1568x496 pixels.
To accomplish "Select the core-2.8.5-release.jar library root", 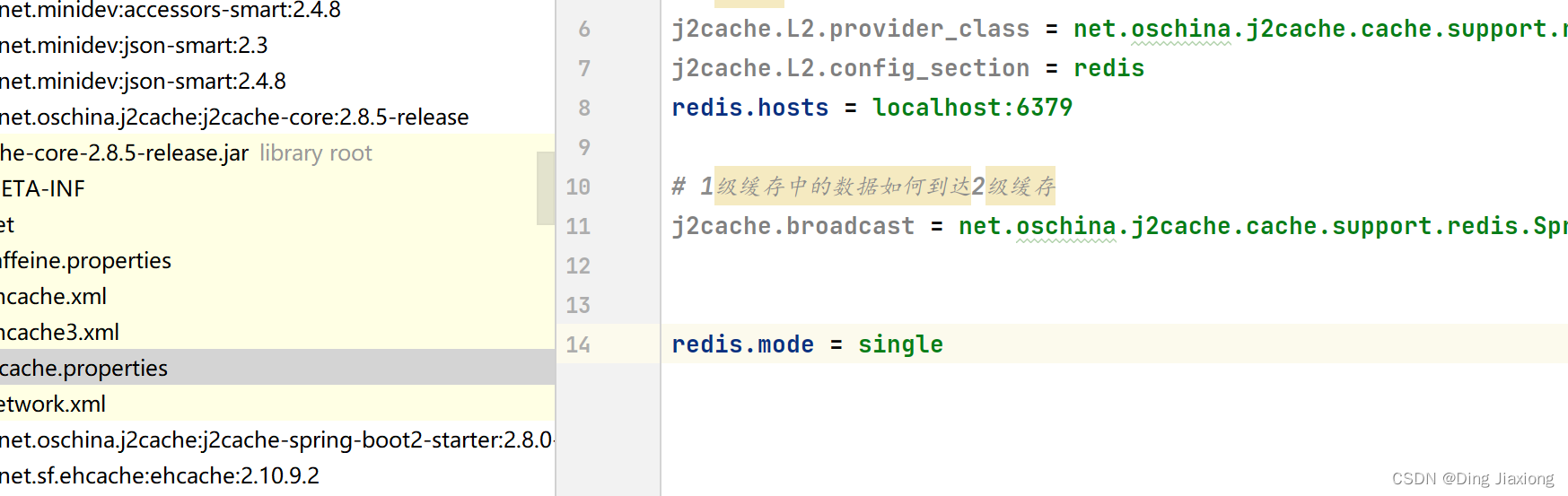I will [x=186, y=152].
